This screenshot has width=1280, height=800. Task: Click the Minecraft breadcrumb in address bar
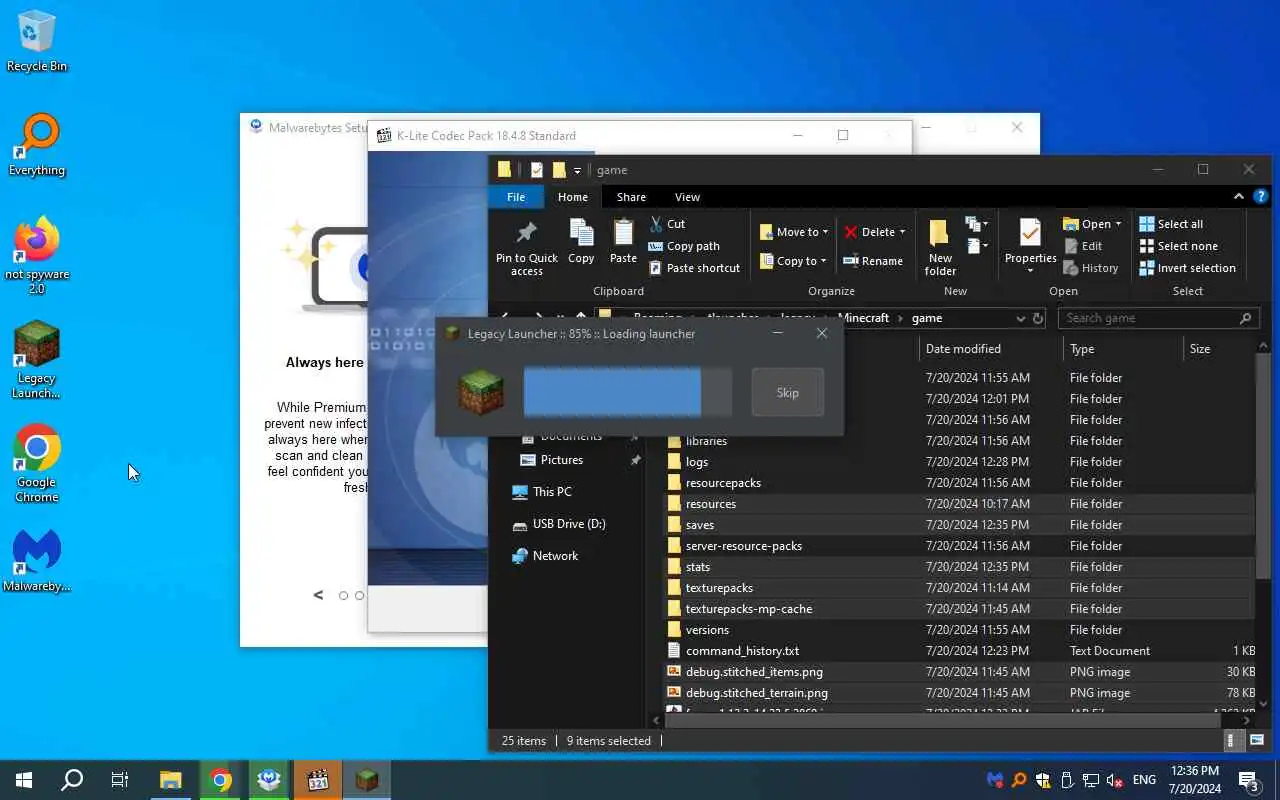863,318
